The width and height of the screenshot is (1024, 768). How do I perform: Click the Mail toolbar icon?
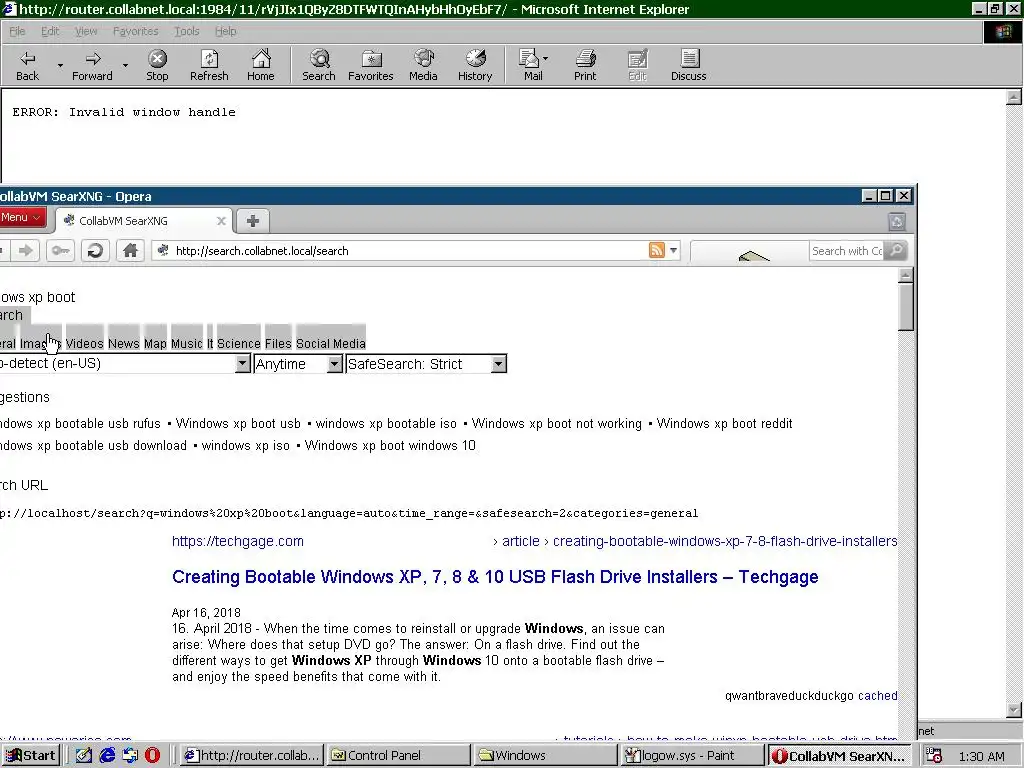point(531,65)
